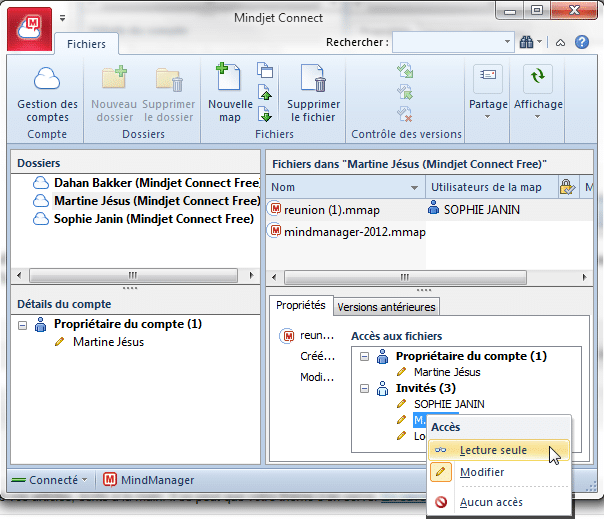Open the quick access toolbar customize arrow

click(x=62, y=18)
